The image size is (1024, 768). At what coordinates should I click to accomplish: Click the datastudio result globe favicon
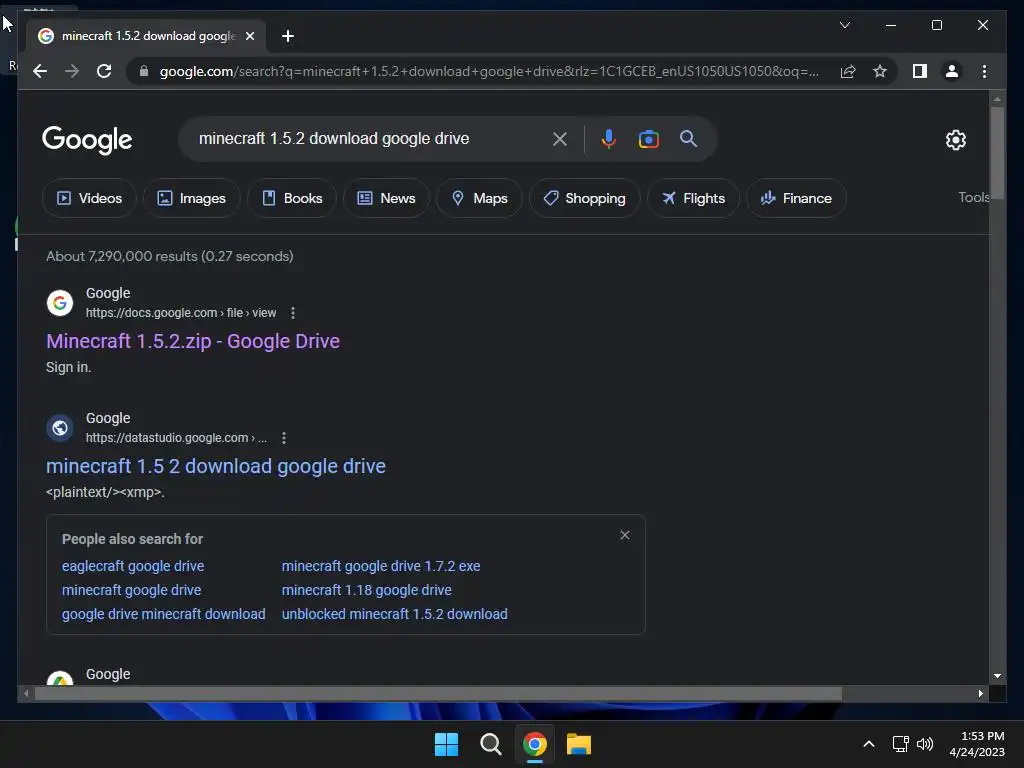click(59, 428)
